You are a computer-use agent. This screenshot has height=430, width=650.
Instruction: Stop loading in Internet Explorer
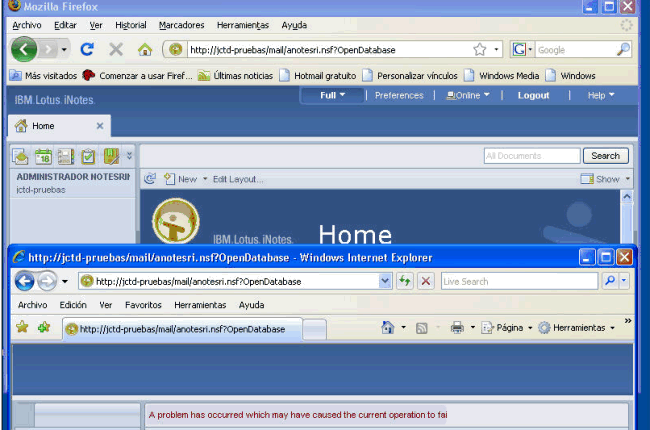tap(426, 282)
